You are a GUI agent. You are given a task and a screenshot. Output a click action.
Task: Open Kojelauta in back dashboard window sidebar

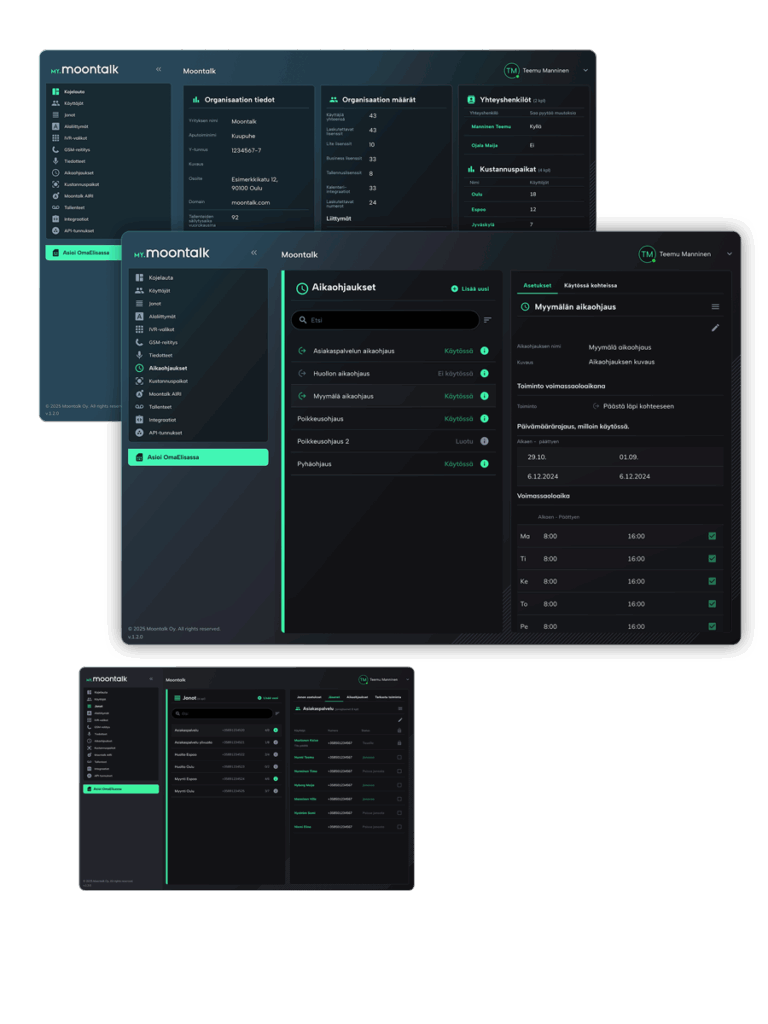[69, 91]
